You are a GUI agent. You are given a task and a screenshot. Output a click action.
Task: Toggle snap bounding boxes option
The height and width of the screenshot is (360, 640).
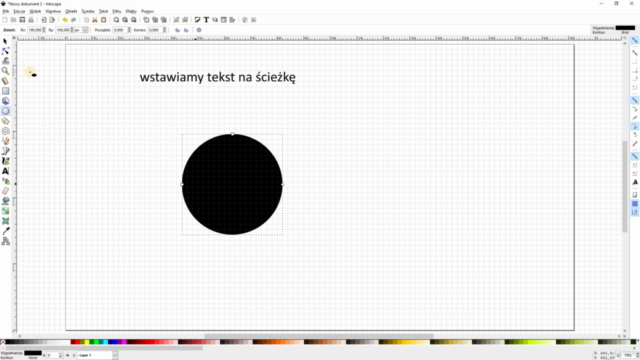point(635,53)
